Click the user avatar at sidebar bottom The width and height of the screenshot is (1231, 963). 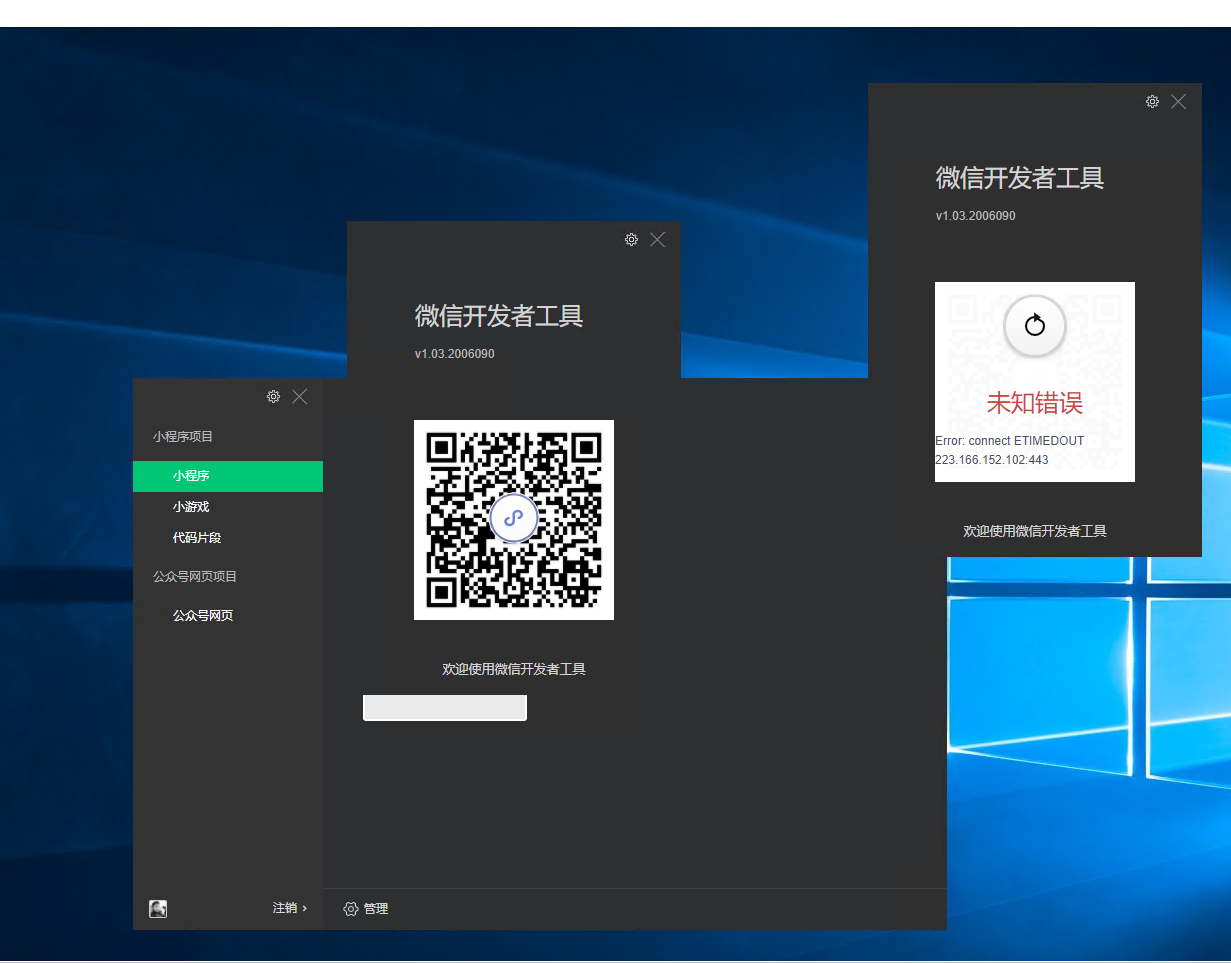coord(158,909)
